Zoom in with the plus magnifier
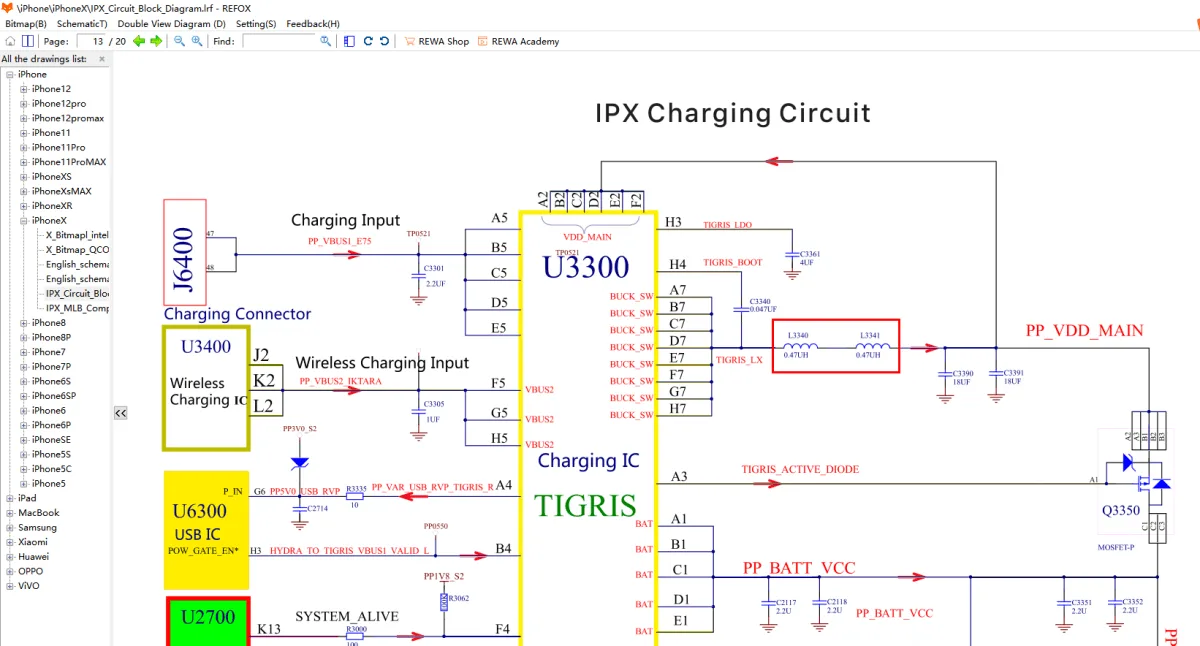The width and height of the screenshot is (1200, 646). [197, 41]
